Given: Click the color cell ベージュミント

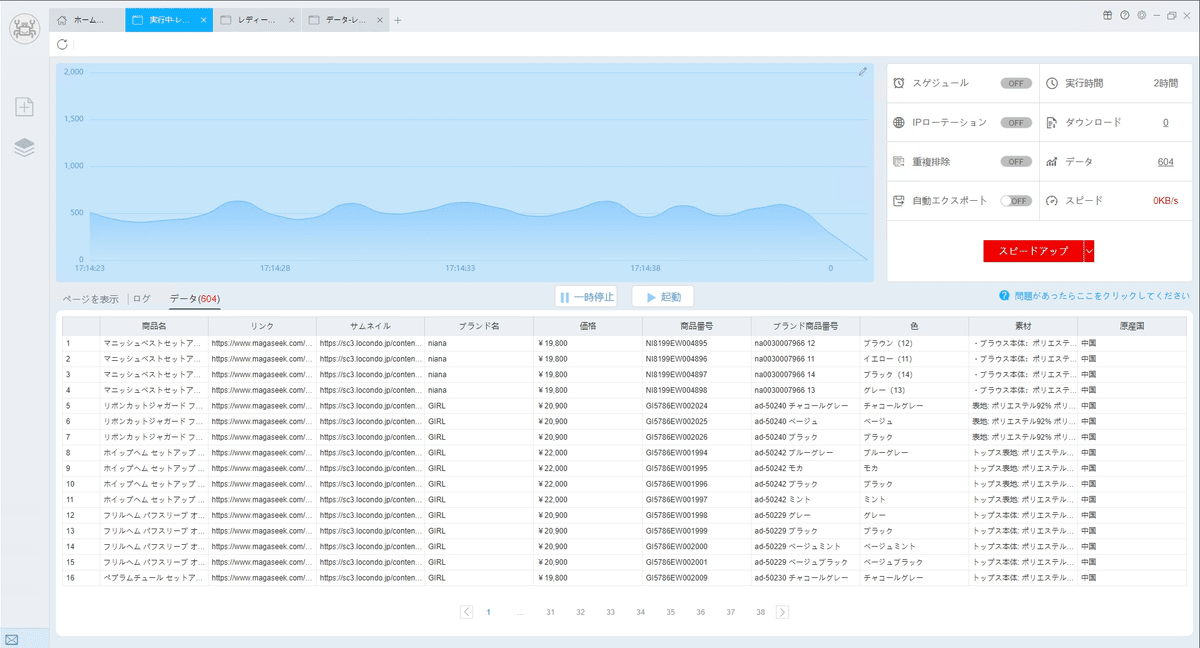Looking at the screenshot, I should 914,546.
